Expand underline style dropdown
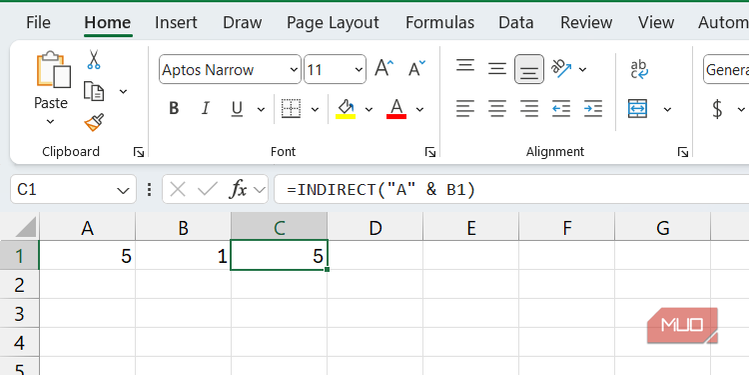The height and width of the screenshot is (375, 749). 261,109
